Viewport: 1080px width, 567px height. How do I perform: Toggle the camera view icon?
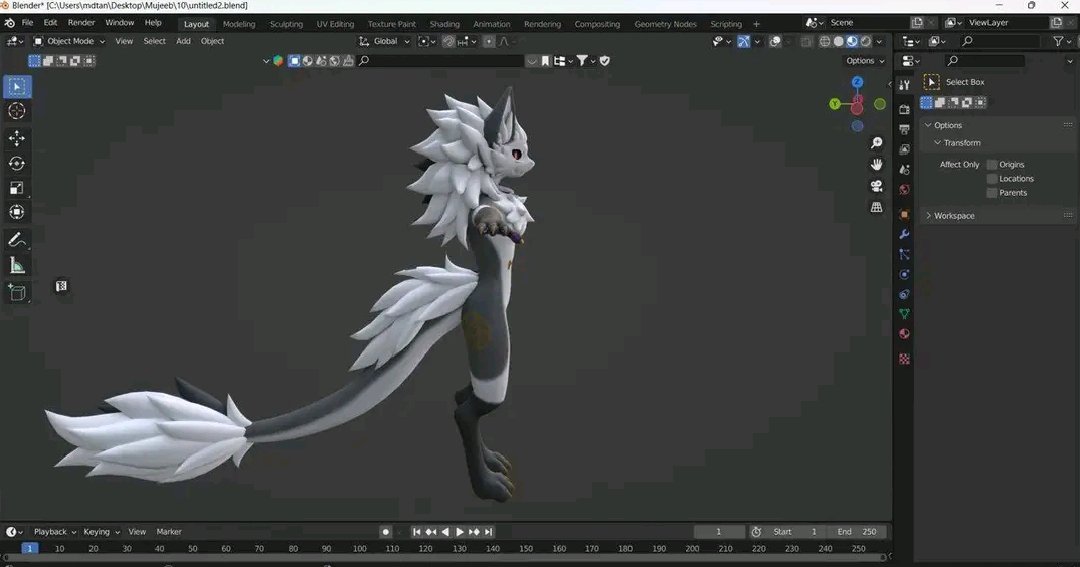click(x=876, y=186)
